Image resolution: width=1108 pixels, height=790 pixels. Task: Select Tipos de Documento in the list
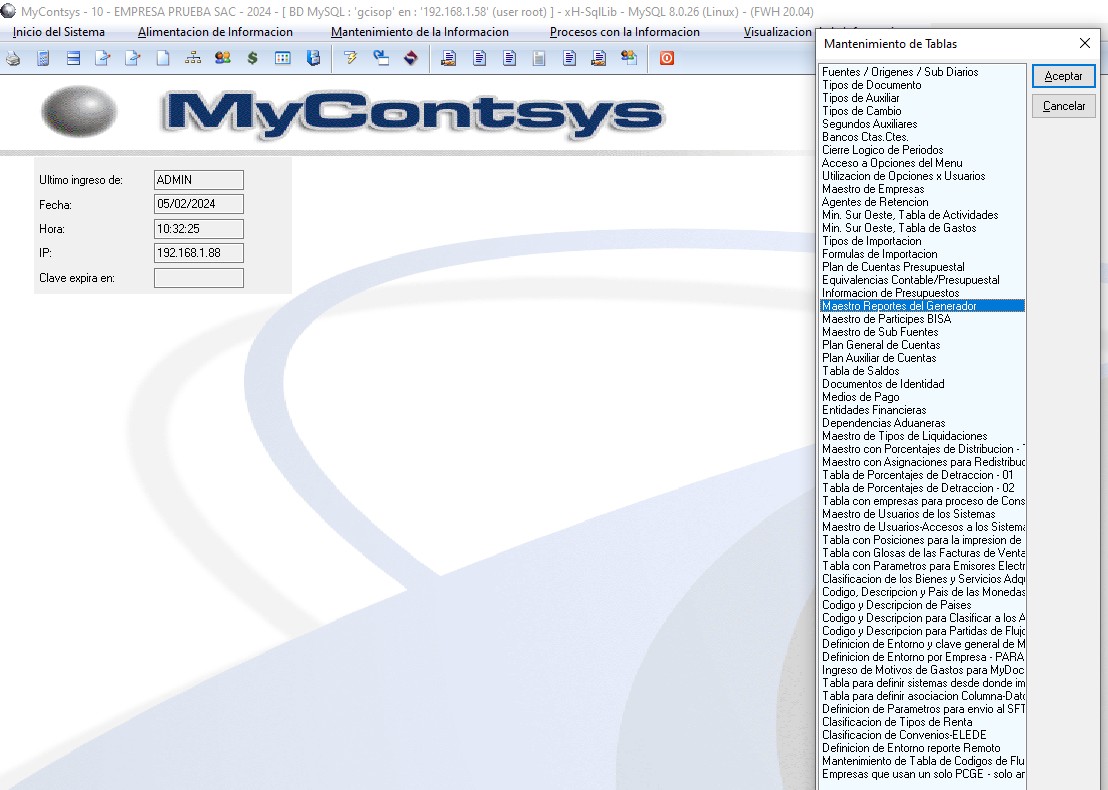click(871, 85)
